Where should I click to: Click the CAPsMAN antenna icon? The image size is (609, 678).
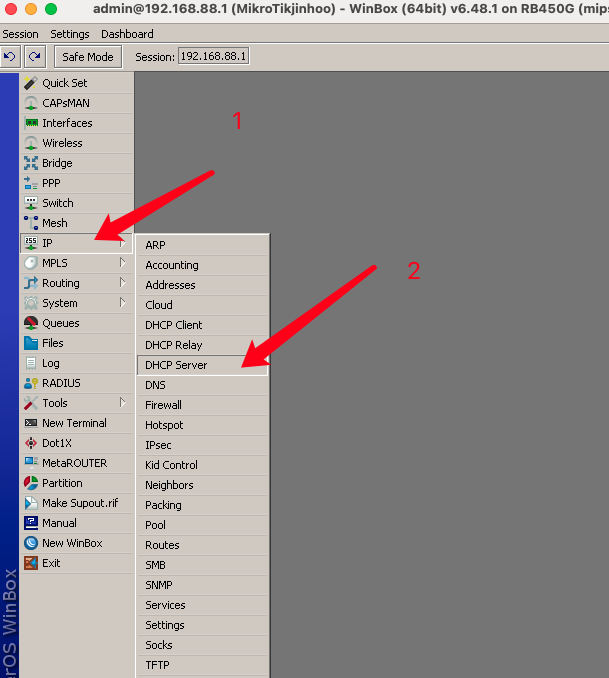tap(31, 103)
